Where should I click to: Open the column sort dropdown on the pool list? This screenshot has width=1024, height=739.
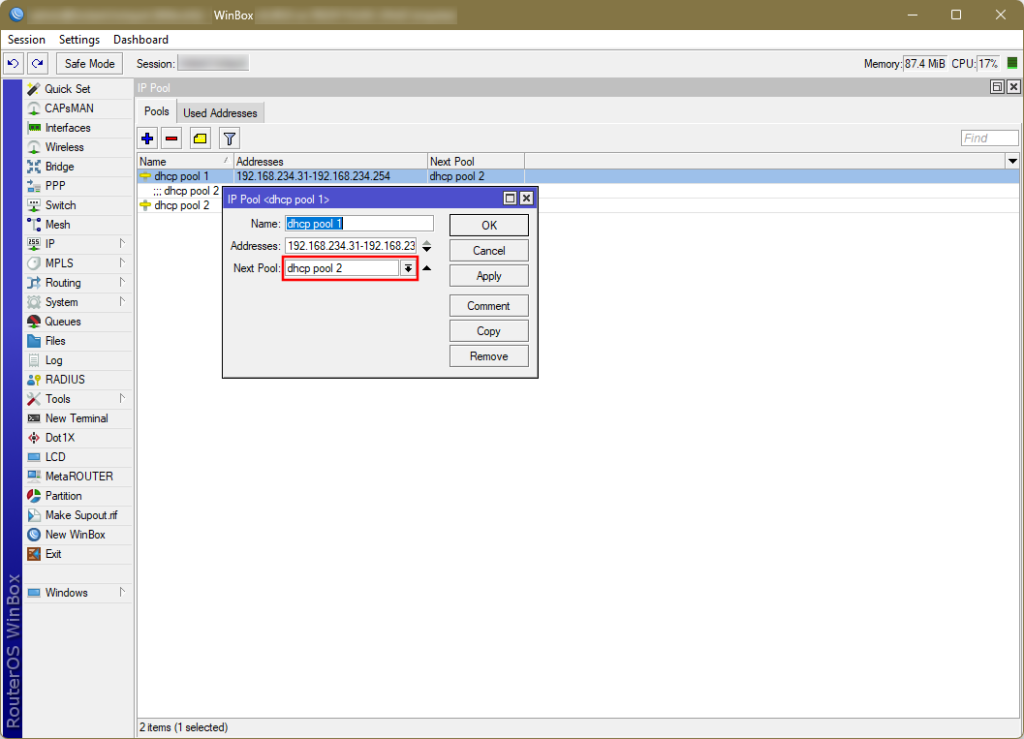(1012, 160)
